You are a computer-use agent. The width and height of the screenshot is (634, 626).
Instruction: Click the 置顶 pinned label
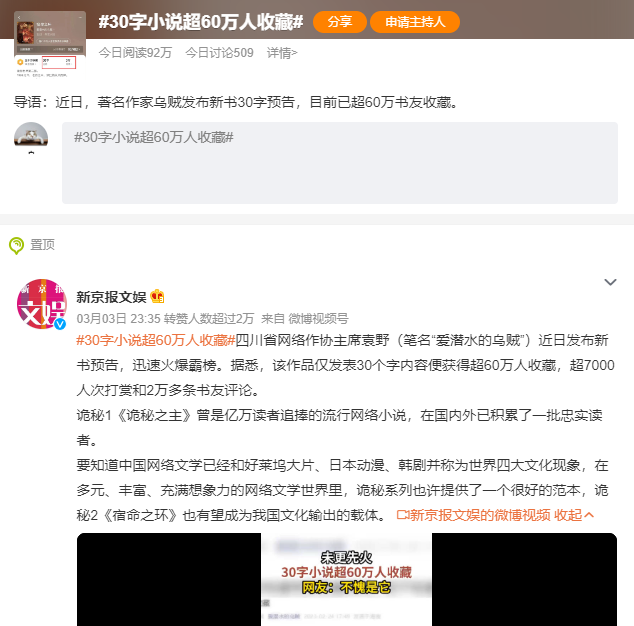point(42,245)
